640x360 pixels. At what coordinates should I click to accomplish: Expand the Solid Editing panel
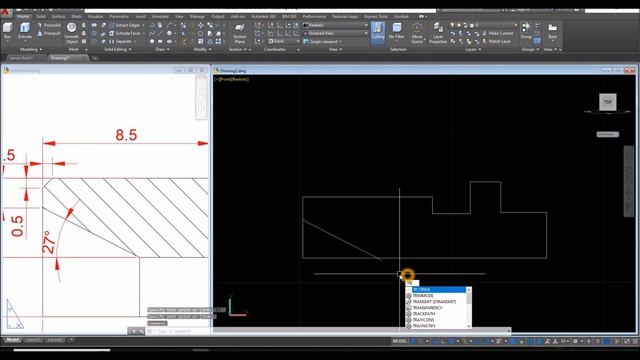tap(118, 49)
